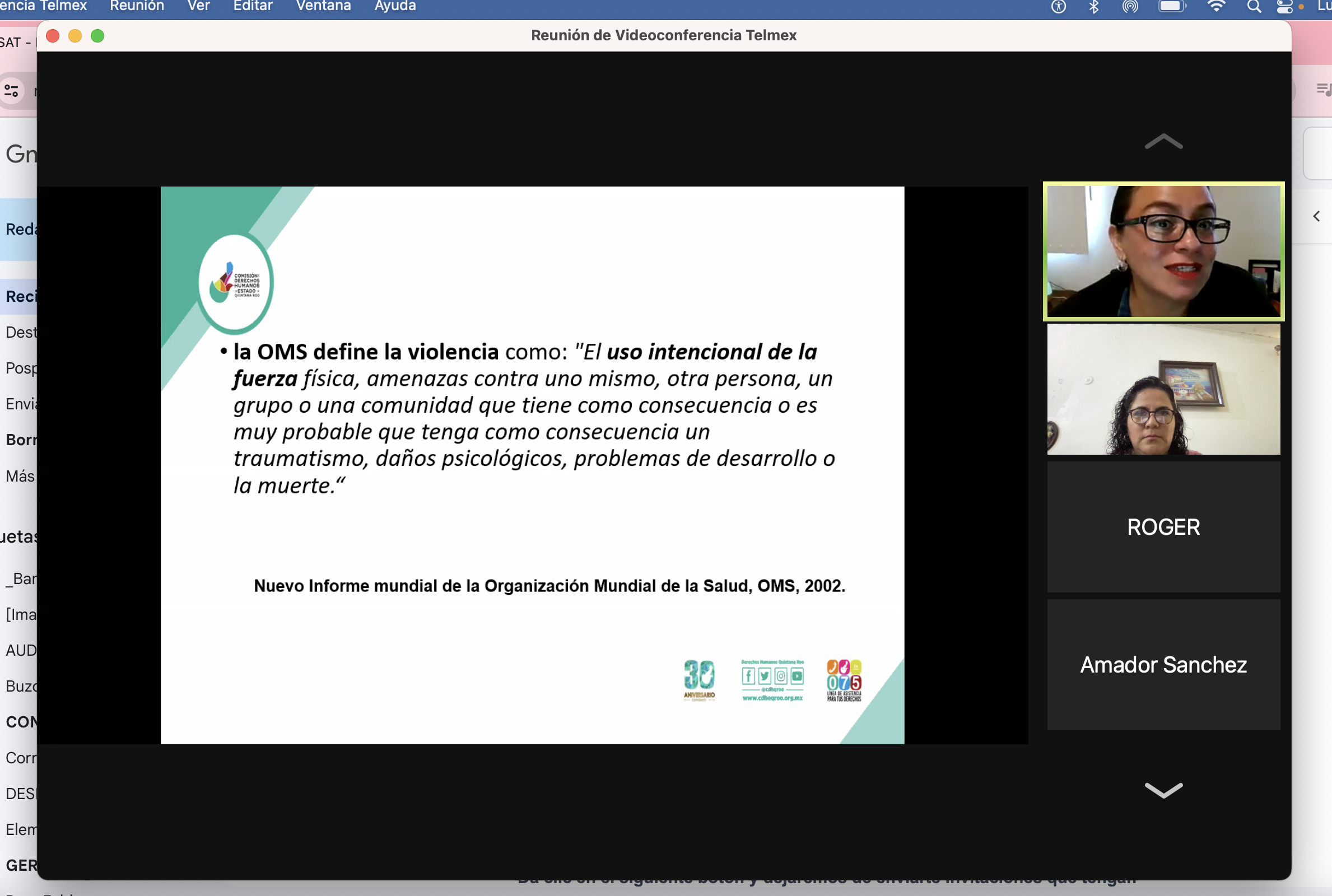Show previous participants with the up chevron
This screenshot has width=1332, height=896.
[1163, 141]
